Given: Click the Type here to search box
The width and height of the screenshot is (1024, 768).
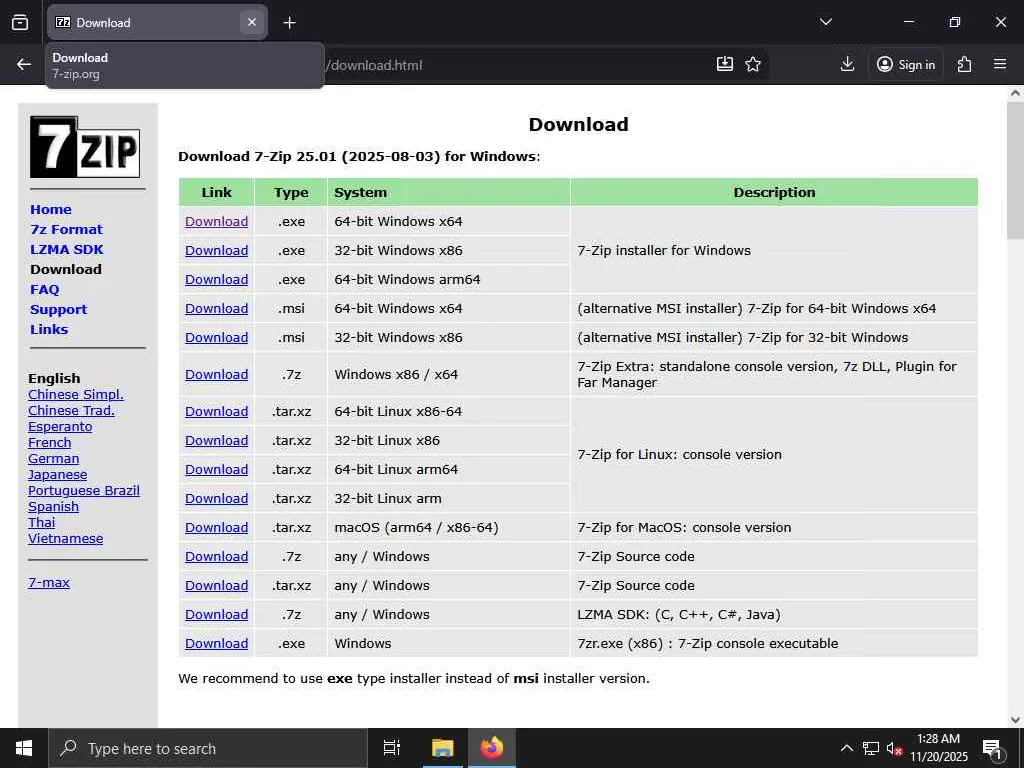Looking at the screenshot, I should click(x=208, y=748).
